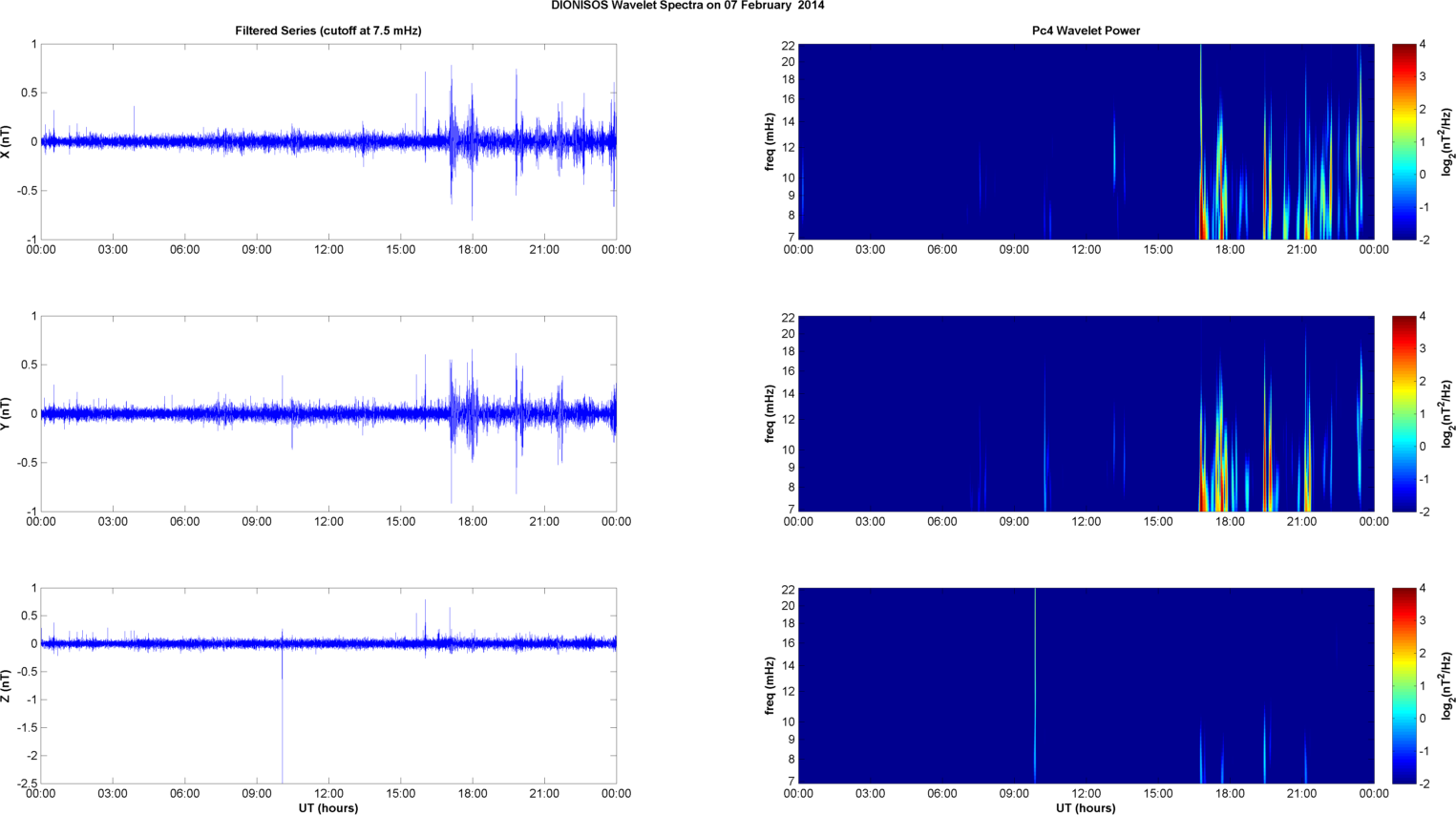Click the colorbar beside the Z spectrogram
Screen dimensions: 1456x815
coord(1404,685)
